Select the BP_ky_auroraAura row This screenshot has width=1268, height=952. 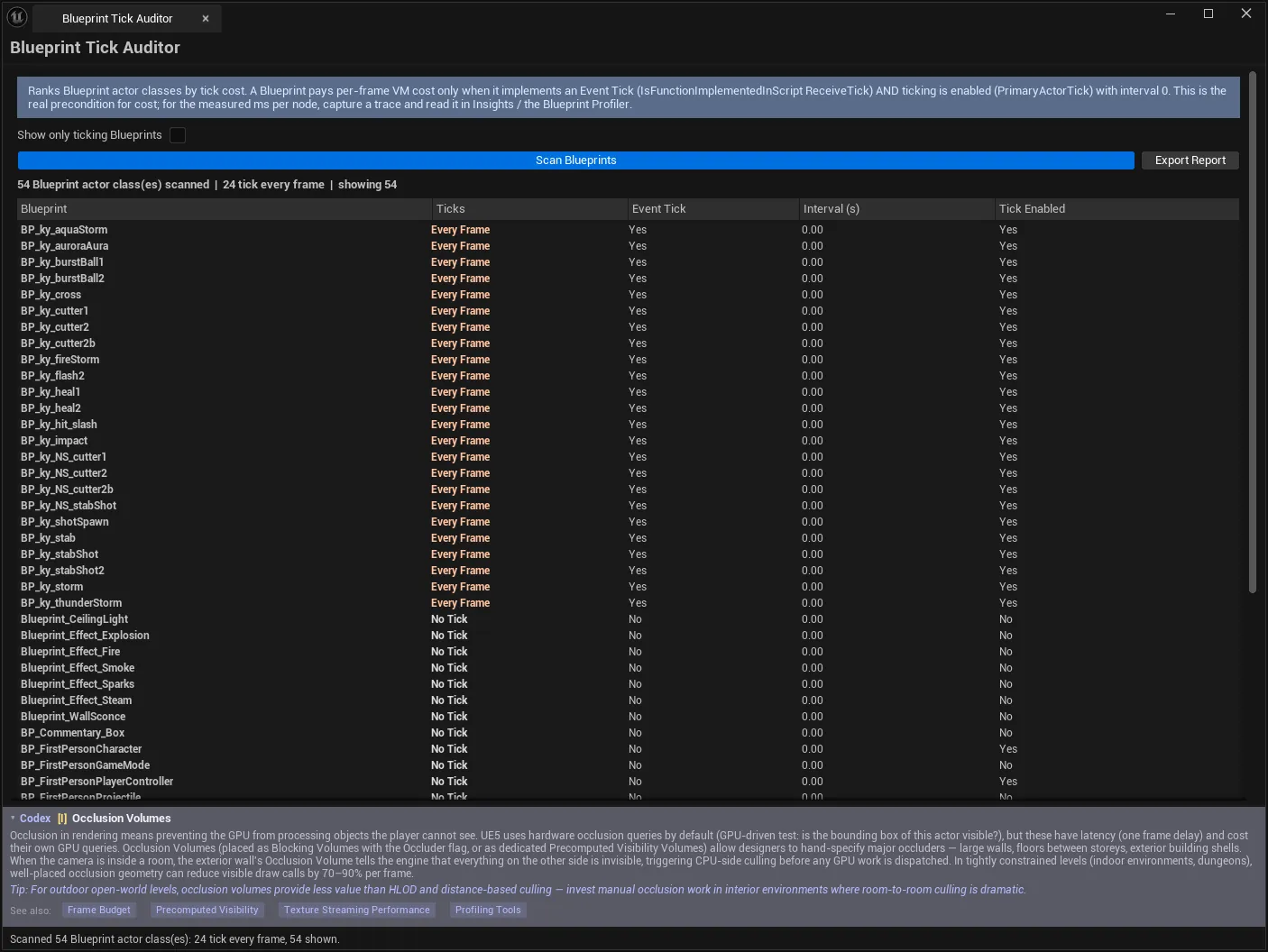pyautogui.click(x=628, y=246)
